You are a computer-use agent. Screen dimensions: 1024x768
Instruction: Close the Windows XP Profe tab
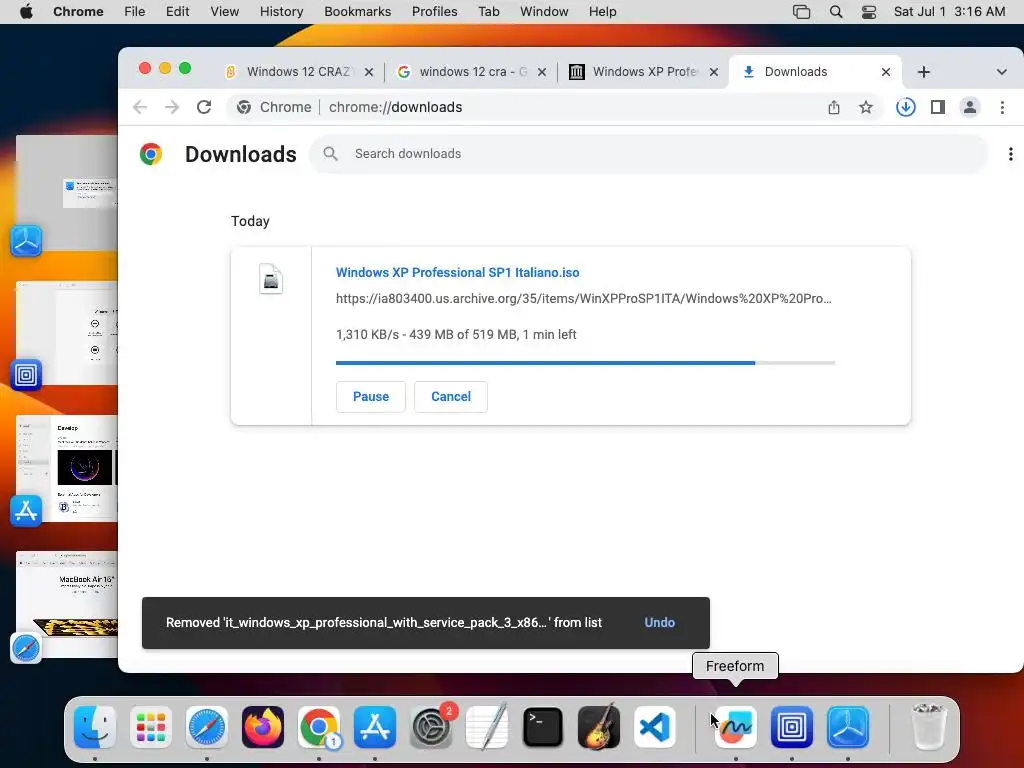point(714,72)
